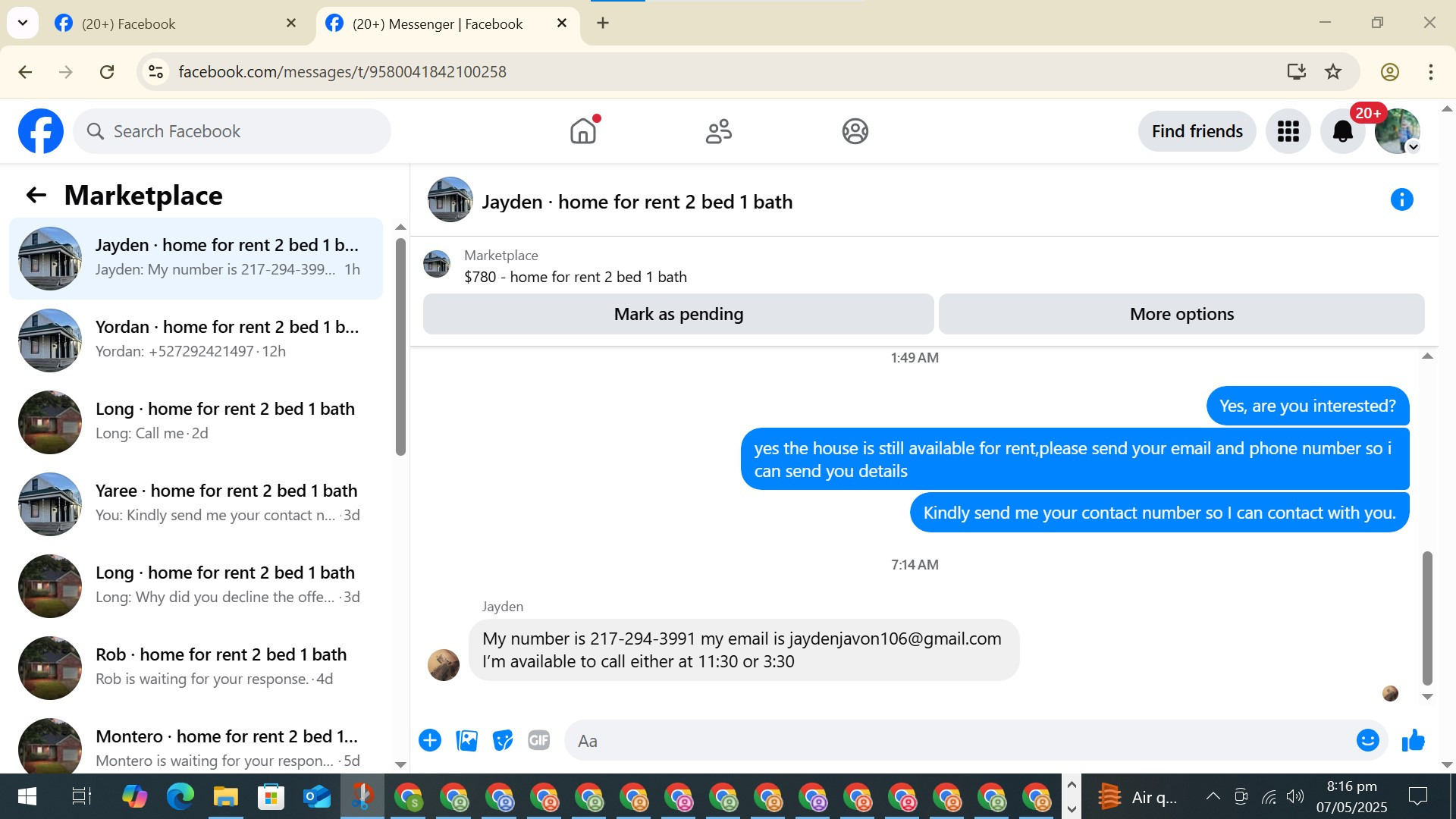
Task: Open the Friends icon in top navigation
Action: coord(718,131)
